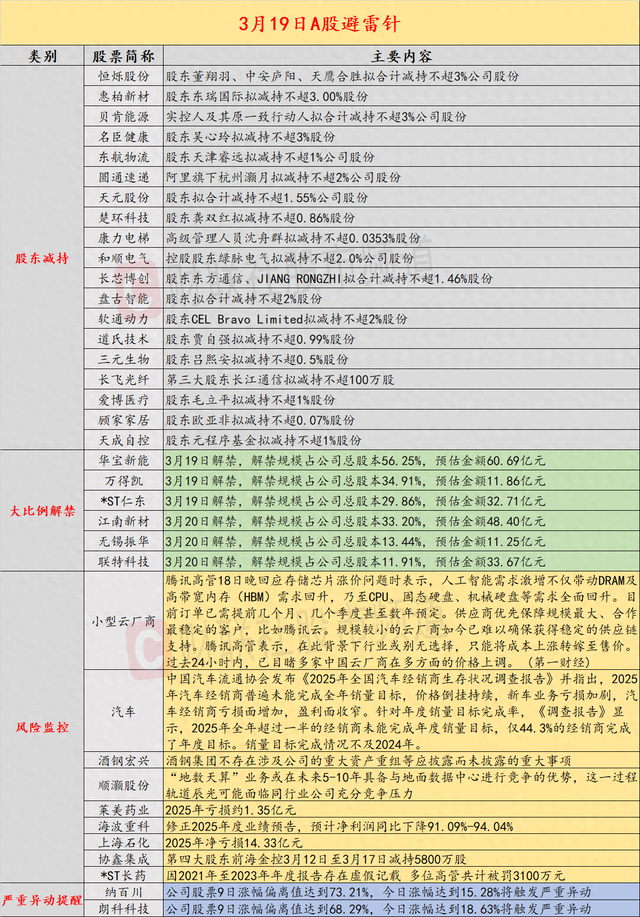Click content mentioning '11.91%' and '33.67亿元'
640x917 pixels.
(355, 561)
